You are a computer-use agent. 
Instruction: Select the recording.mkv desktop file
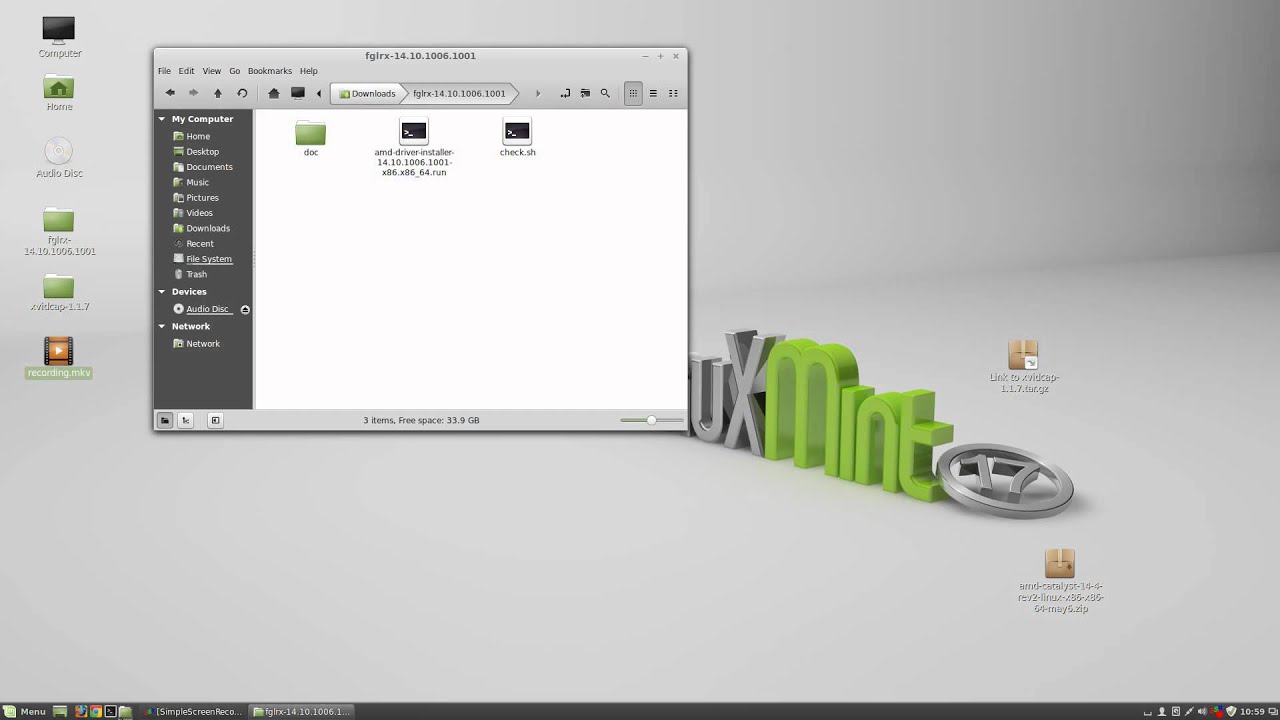point(59,358)
